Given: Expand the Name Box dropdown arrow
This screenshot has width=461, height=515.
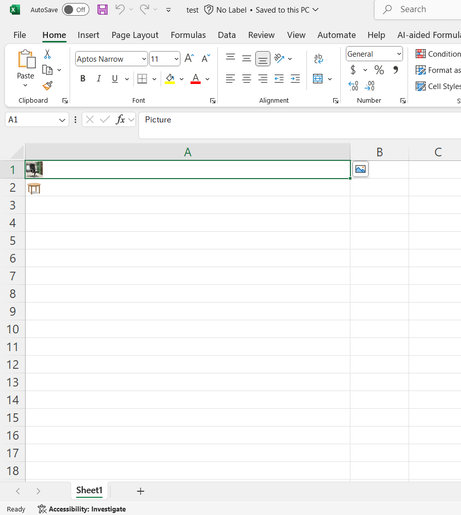Looking at the screenshot, I should 62,120.
